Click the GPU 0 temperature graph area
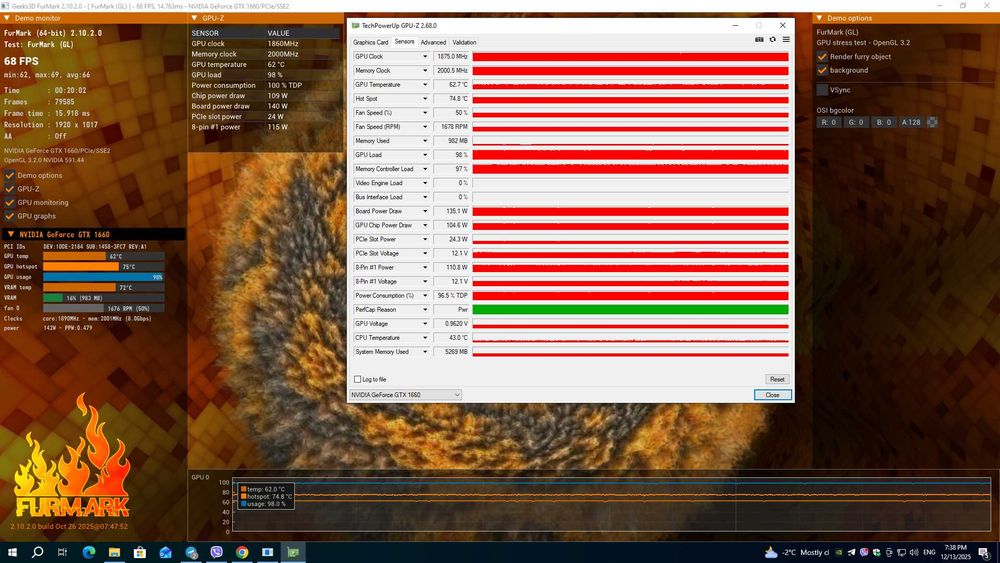Image resolution: width=1000 pixels, height=563 pixels. (611, 504)
